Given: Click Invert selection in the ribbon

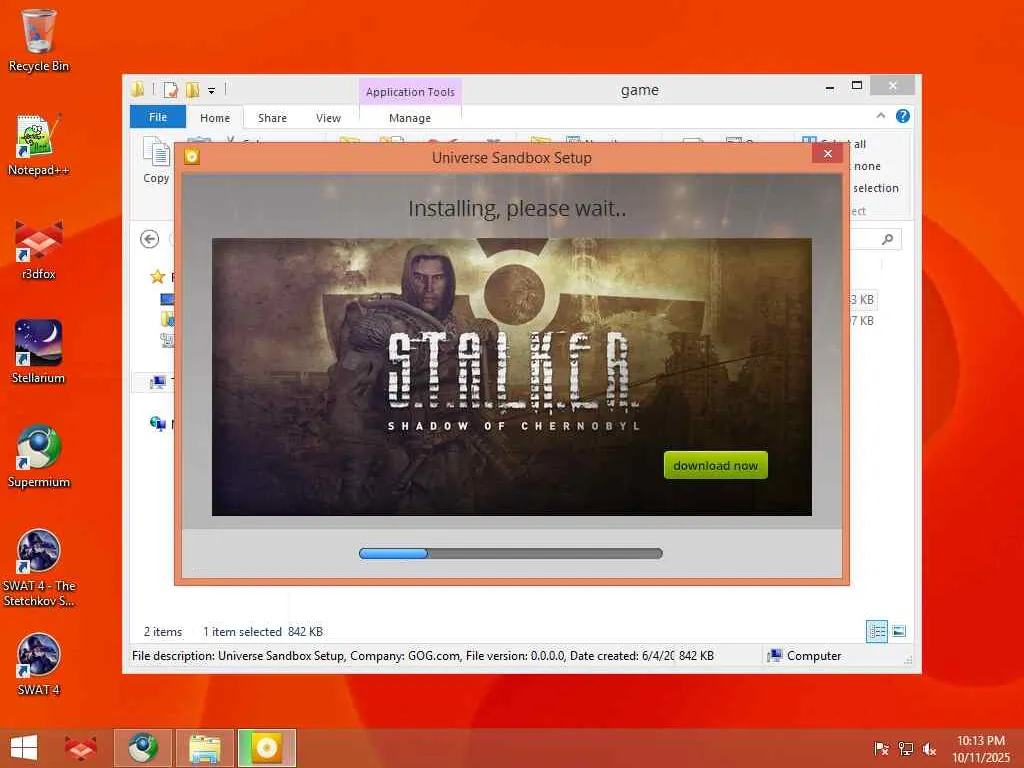Looking at the screenshot, I should pyautogui.click(x=875, y=188).
